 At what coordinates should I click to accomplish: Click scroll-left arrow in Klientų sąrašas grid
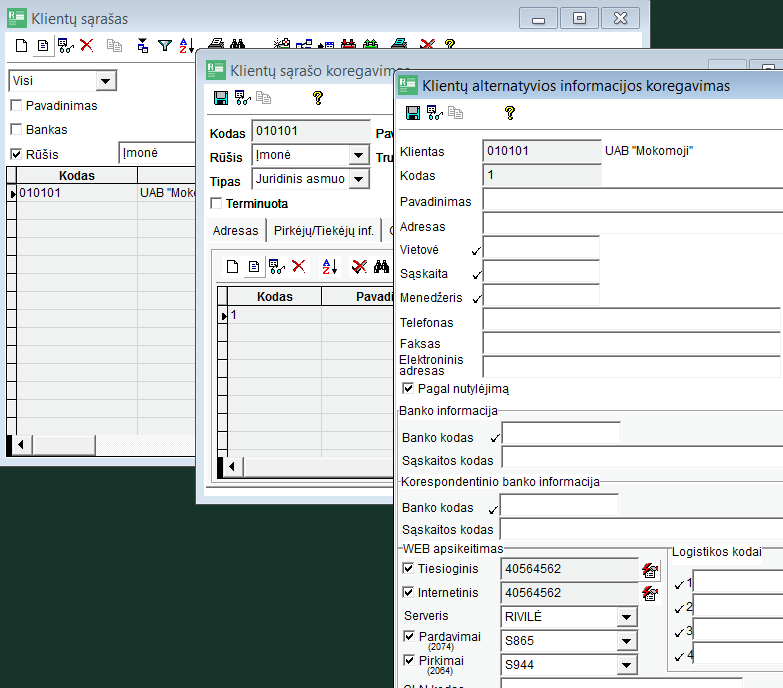point(20,444)
